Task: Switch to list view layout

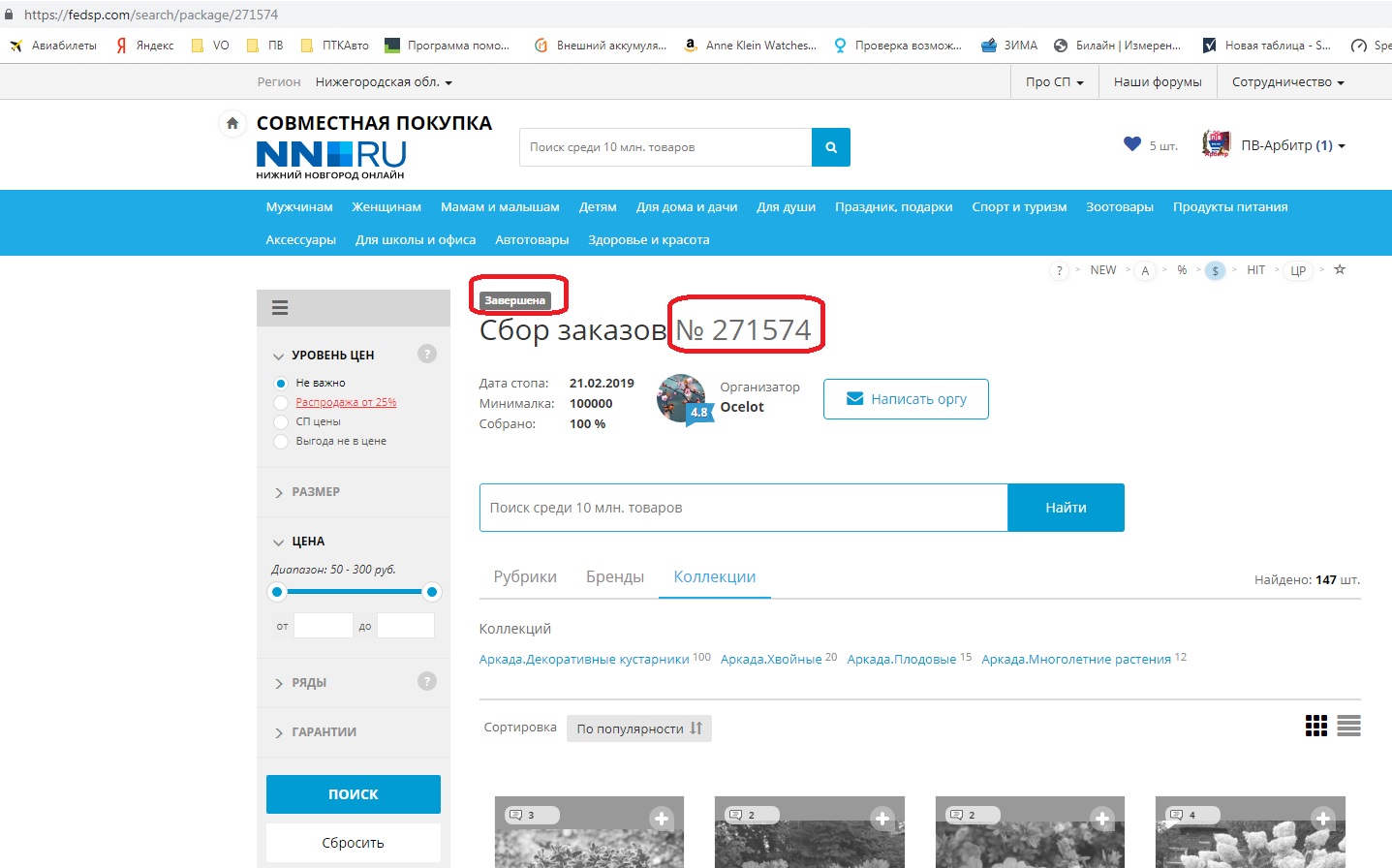Action: click(x=1348, y=726)
